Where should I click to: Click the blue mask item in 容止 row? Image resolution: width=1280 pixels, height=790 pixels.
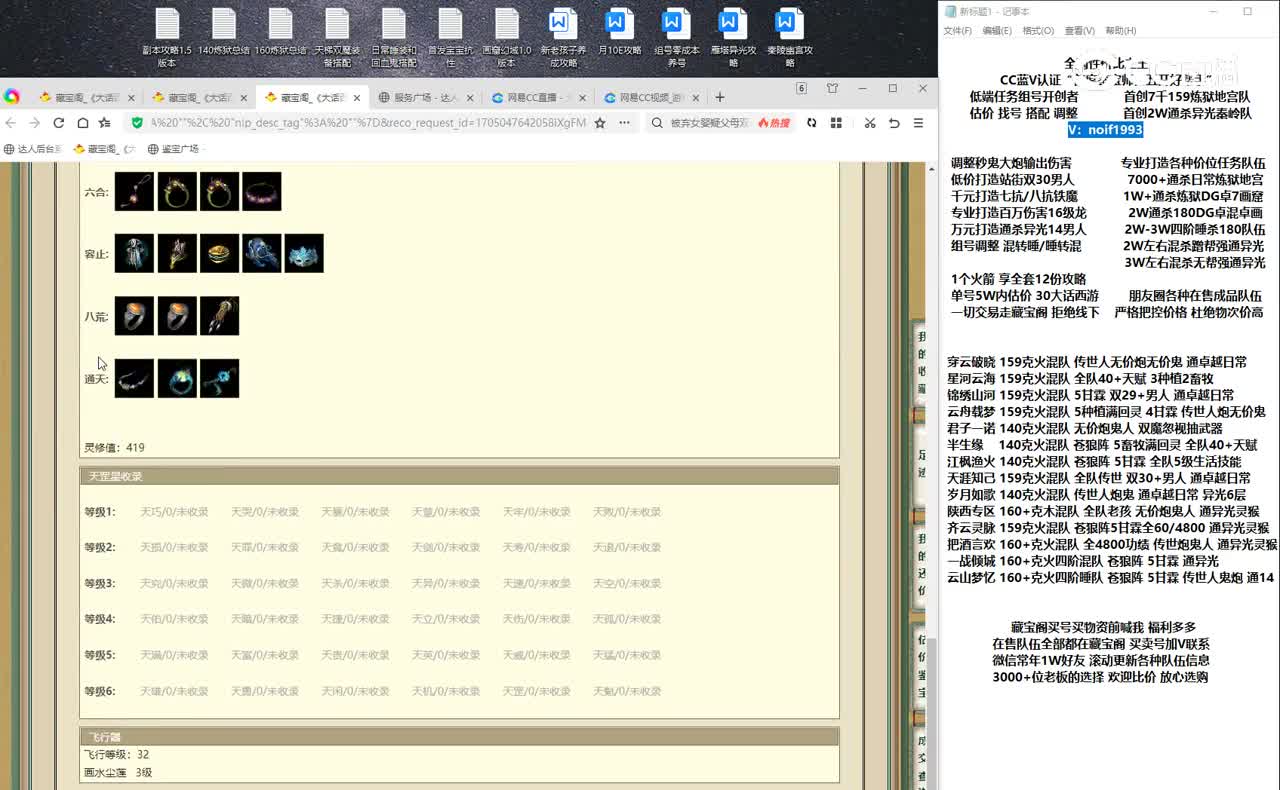coord(304,254)
